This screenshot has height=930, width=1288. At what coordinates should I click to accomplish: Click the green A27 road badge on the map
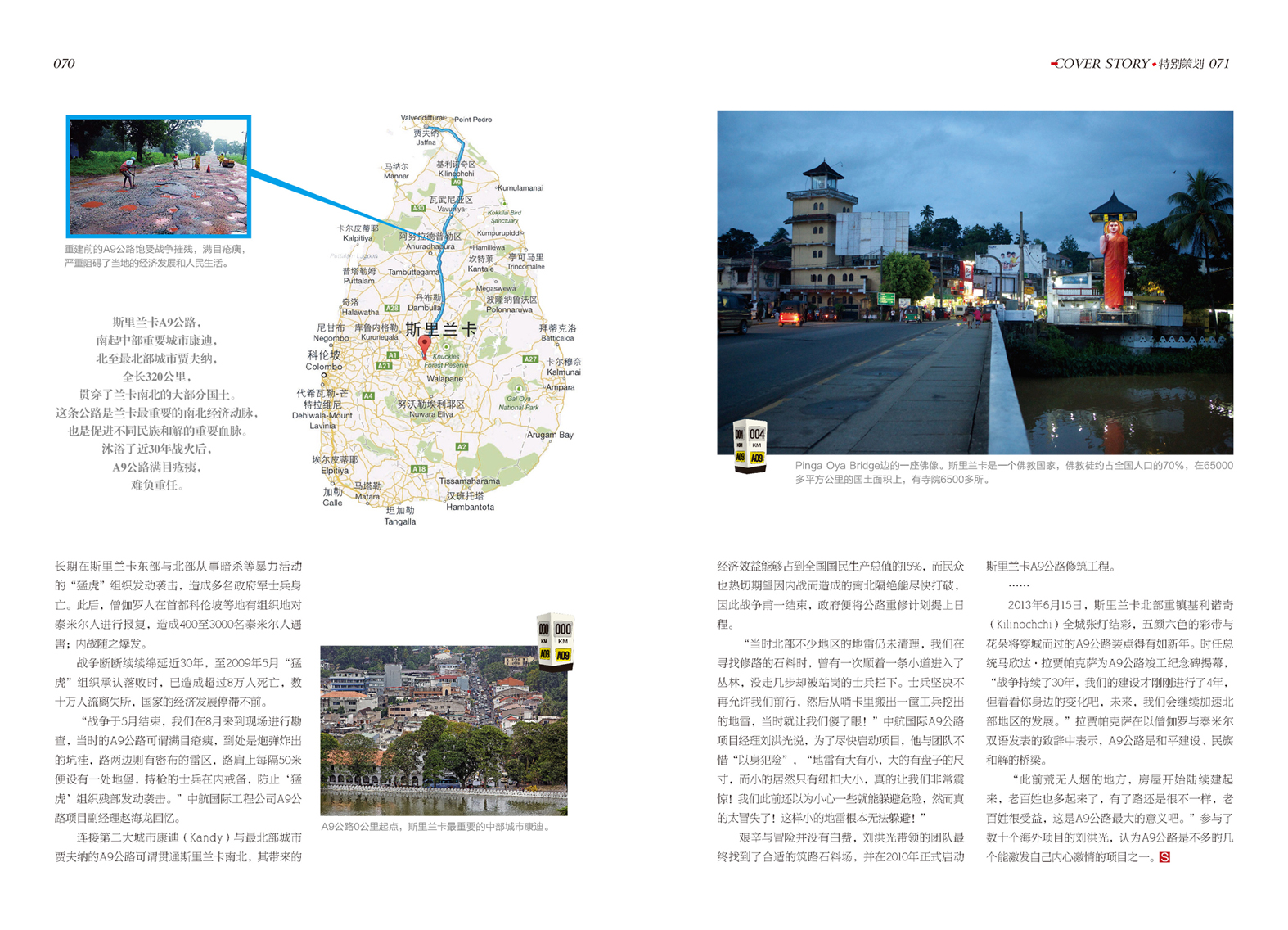pos(530,359)
